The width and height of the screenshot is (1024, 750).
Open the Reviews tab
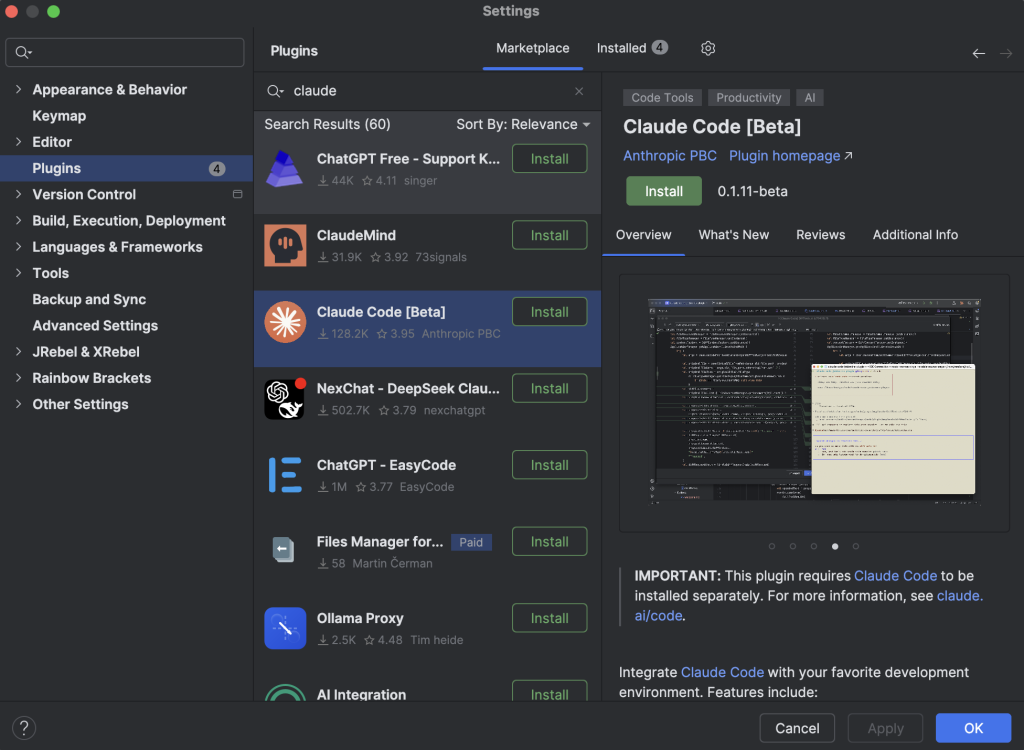820,235
